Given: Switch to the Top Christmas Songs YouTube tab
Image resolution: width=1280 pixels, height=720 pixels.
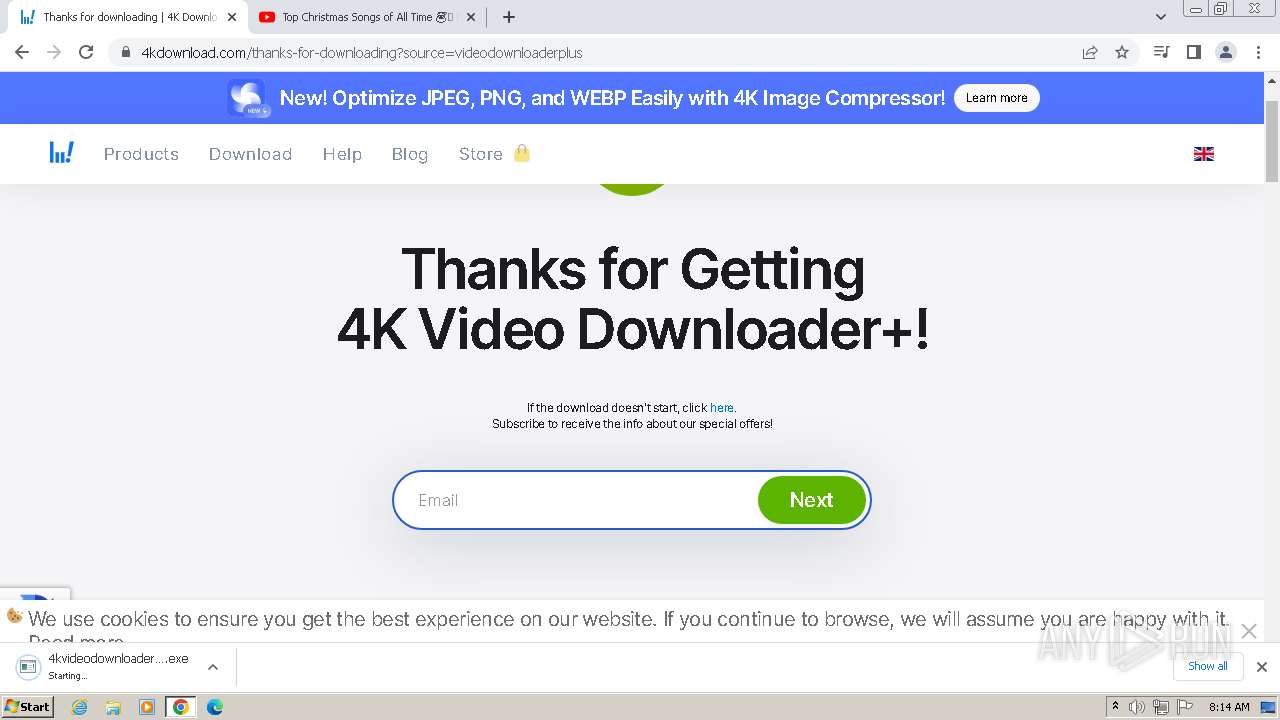Looking at the screenshot, I should click(x=366, y=17).
